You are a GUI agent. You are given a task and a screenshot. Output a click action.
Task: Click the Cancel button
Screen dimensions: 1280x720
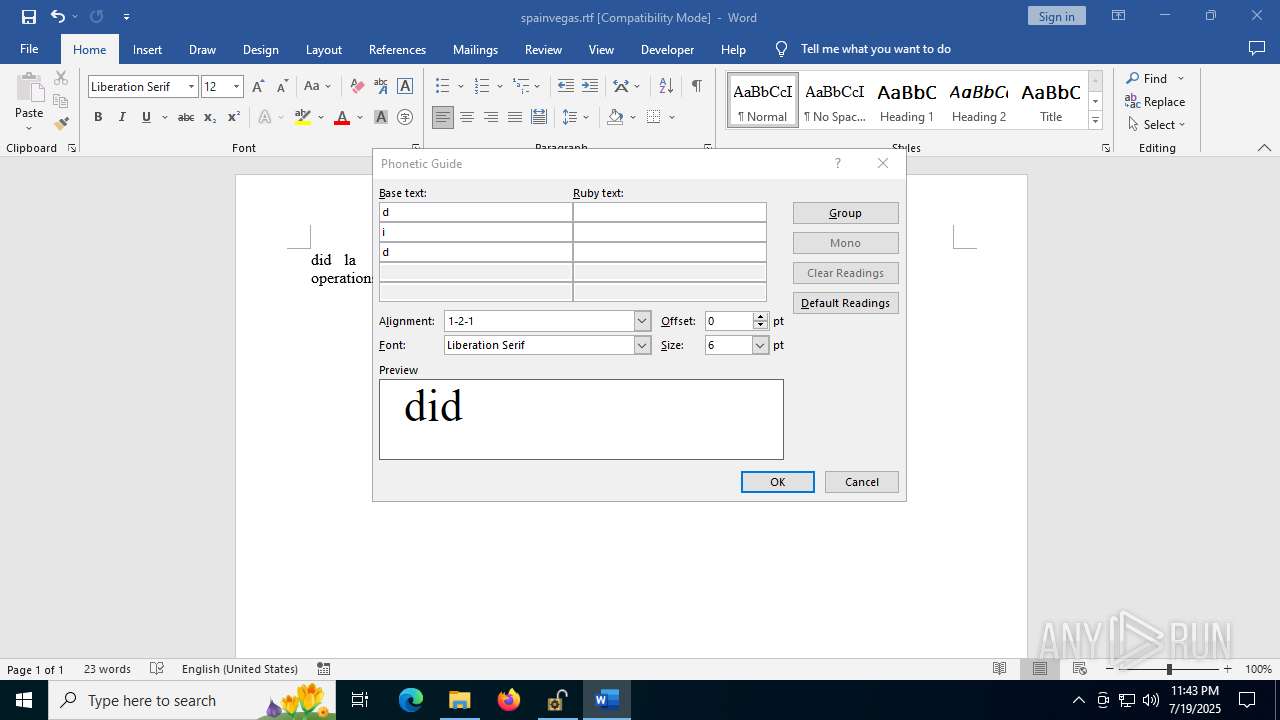coord(861,482)
